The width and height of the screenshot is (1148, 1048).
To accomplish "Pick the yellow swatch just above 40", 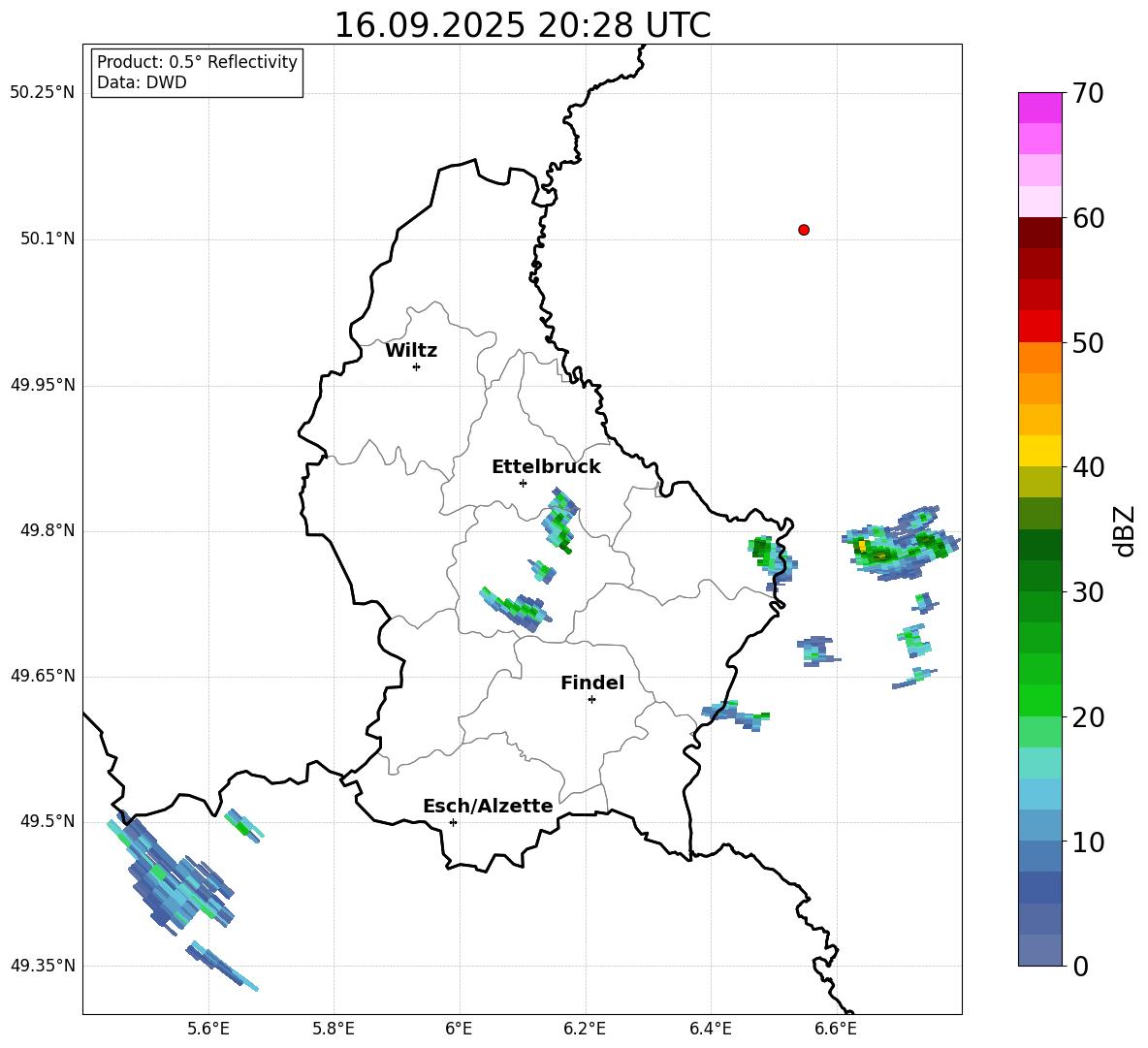I will click(1040, 451).
